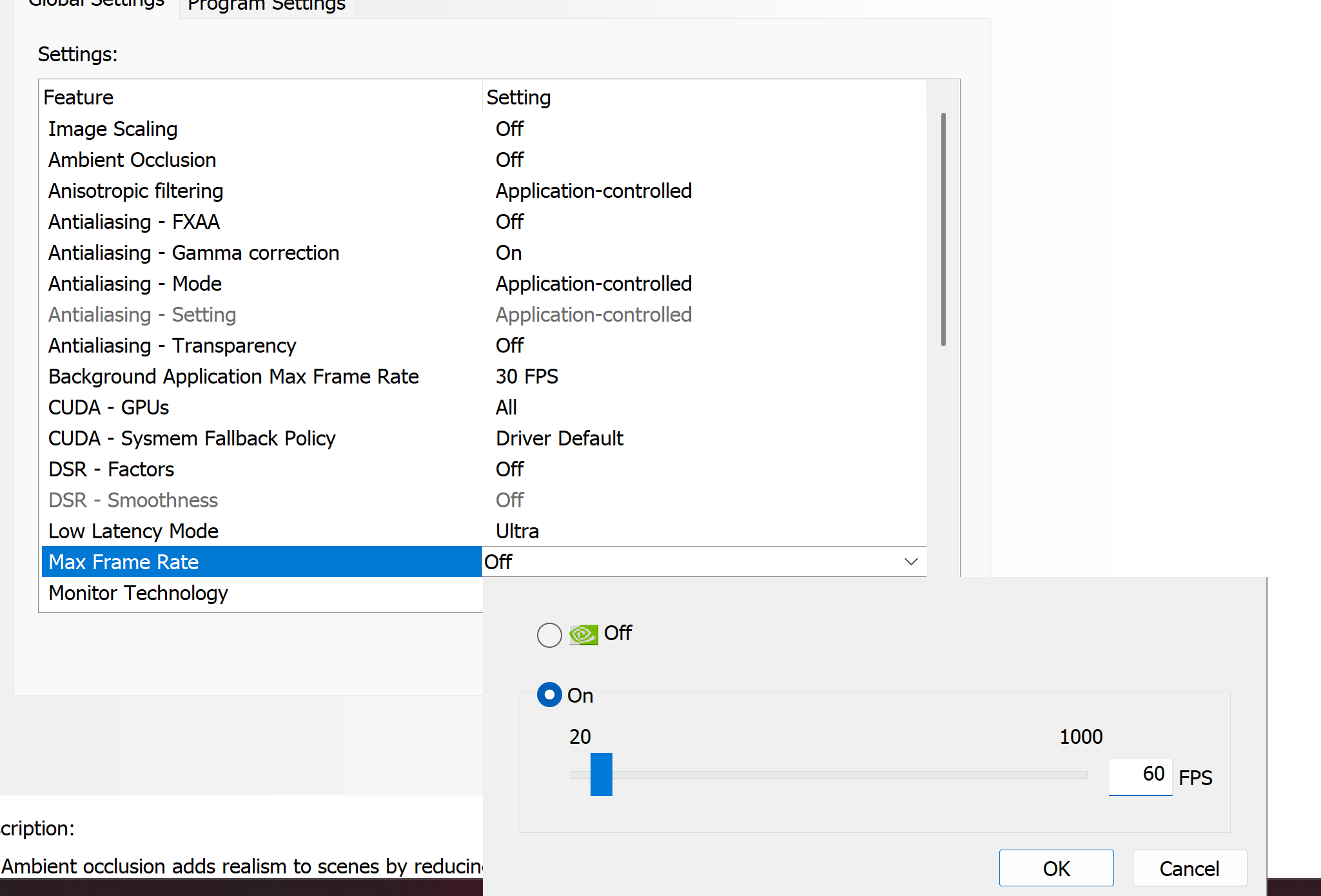The image size is (1321, 896).
Task: Click the NVIDIA logo icon beside Off
Action: point(583,635)
